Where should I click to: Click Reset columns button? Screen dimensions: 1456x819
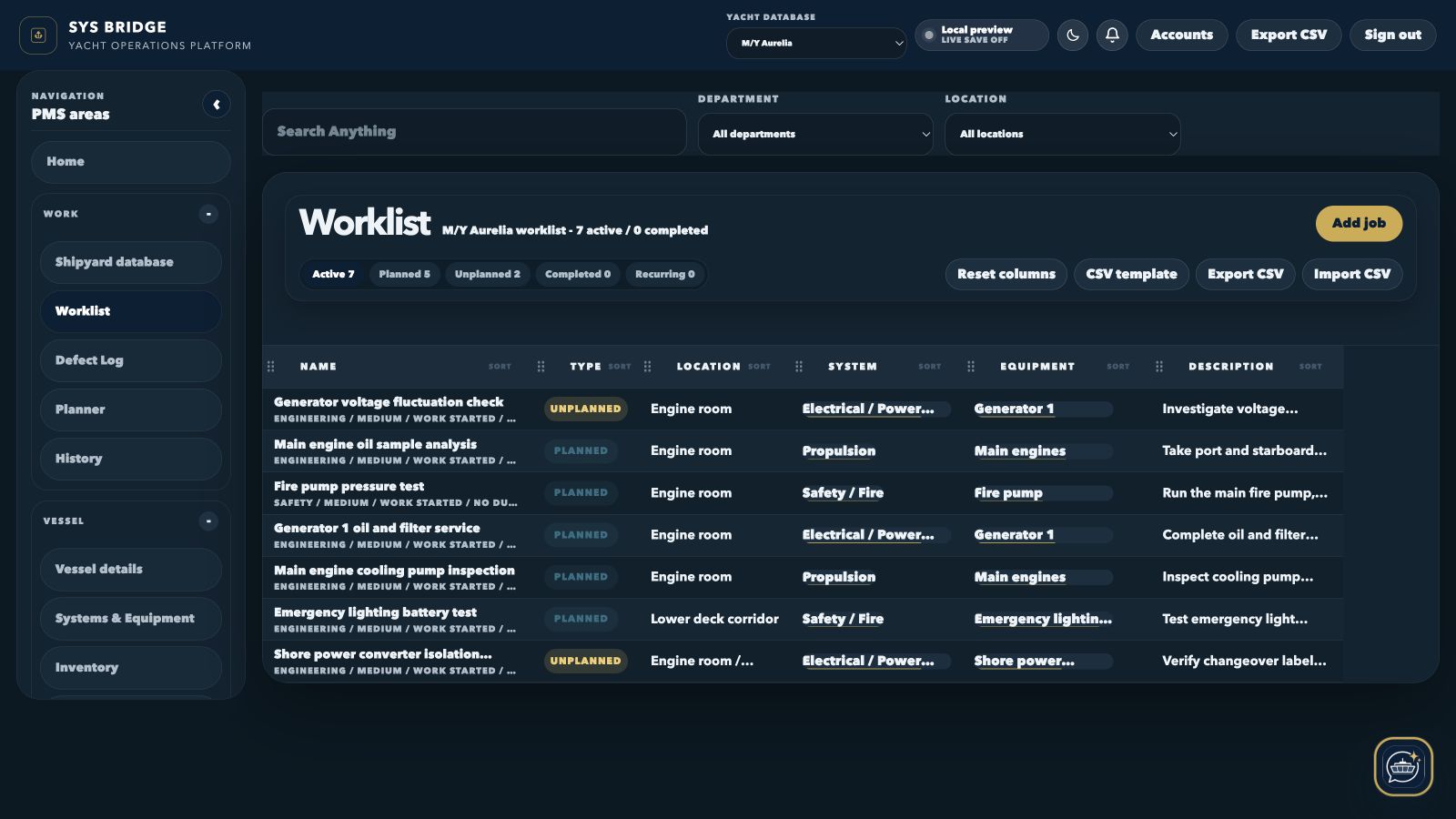click(1006, 274)
